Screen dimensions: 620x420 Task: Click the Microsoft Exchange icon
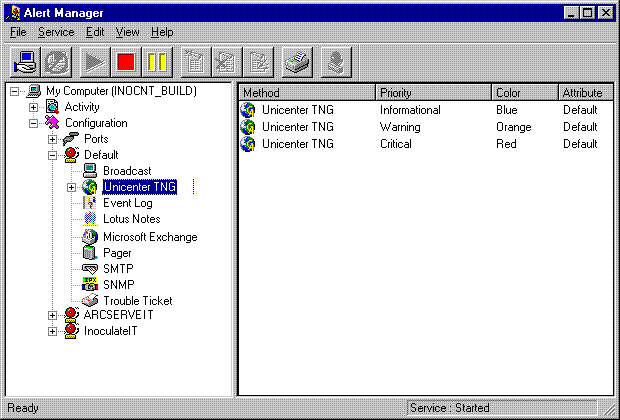tap(90, 237)
